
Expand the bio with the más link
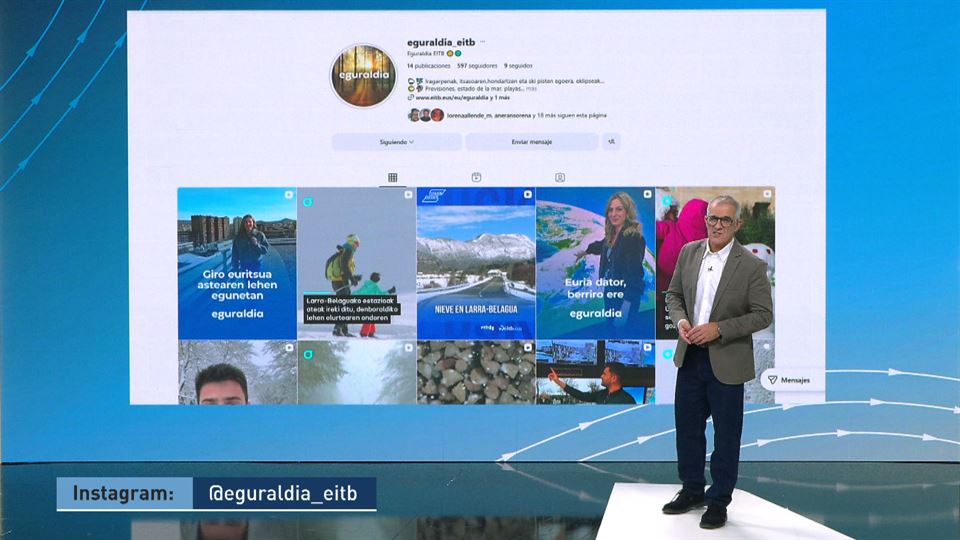point(532,89)
